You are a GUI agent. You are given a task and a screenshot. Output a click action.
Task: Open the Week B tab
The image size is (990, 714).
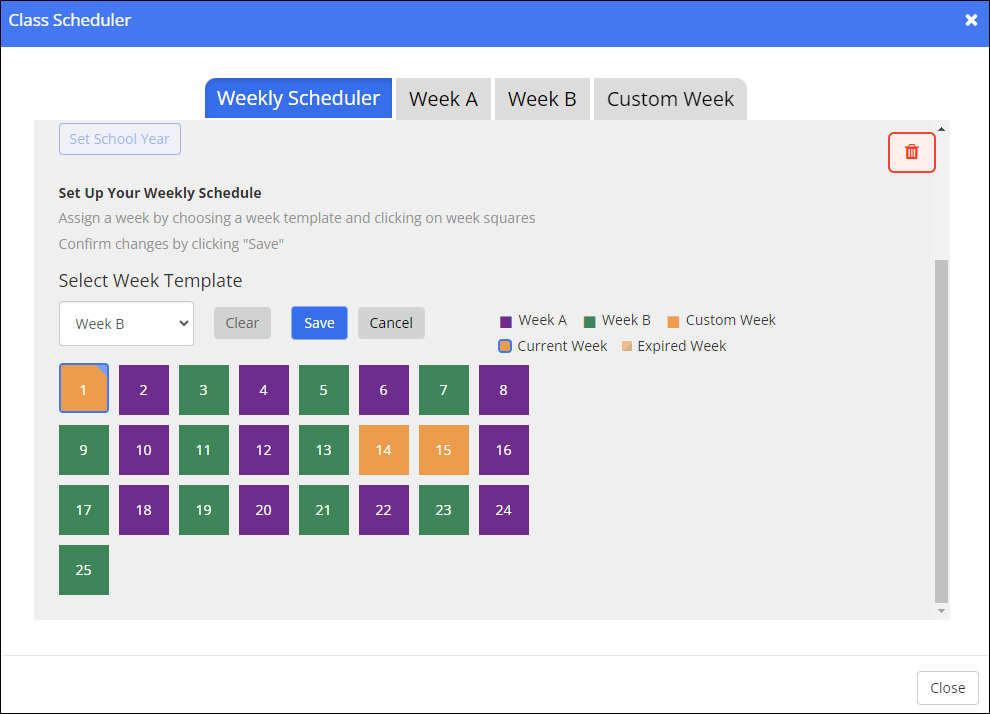click(542, 98)
